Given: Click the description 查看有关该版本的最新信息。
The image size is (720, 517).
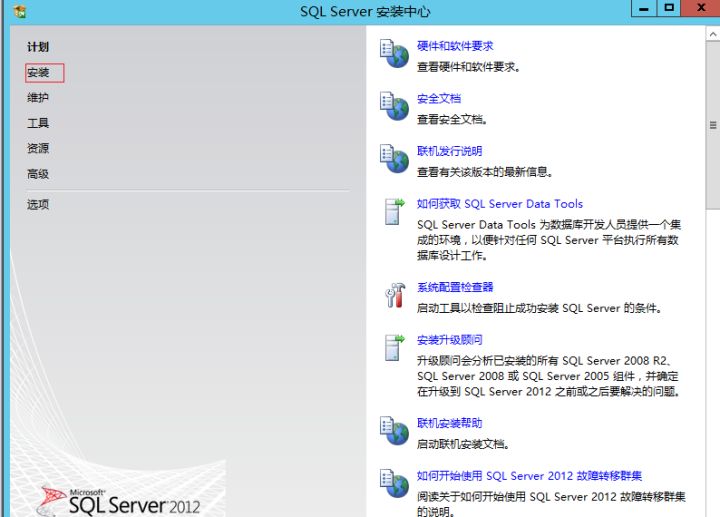Looking at the screenshot, I should [485, 172].
